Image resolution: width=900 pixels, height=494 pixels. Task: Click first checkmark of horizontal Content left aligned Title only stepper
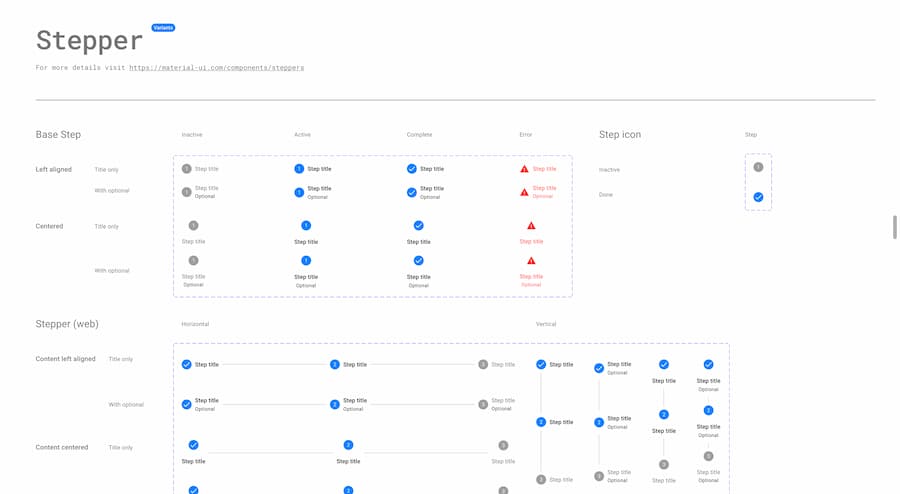[x=187, y=365]
